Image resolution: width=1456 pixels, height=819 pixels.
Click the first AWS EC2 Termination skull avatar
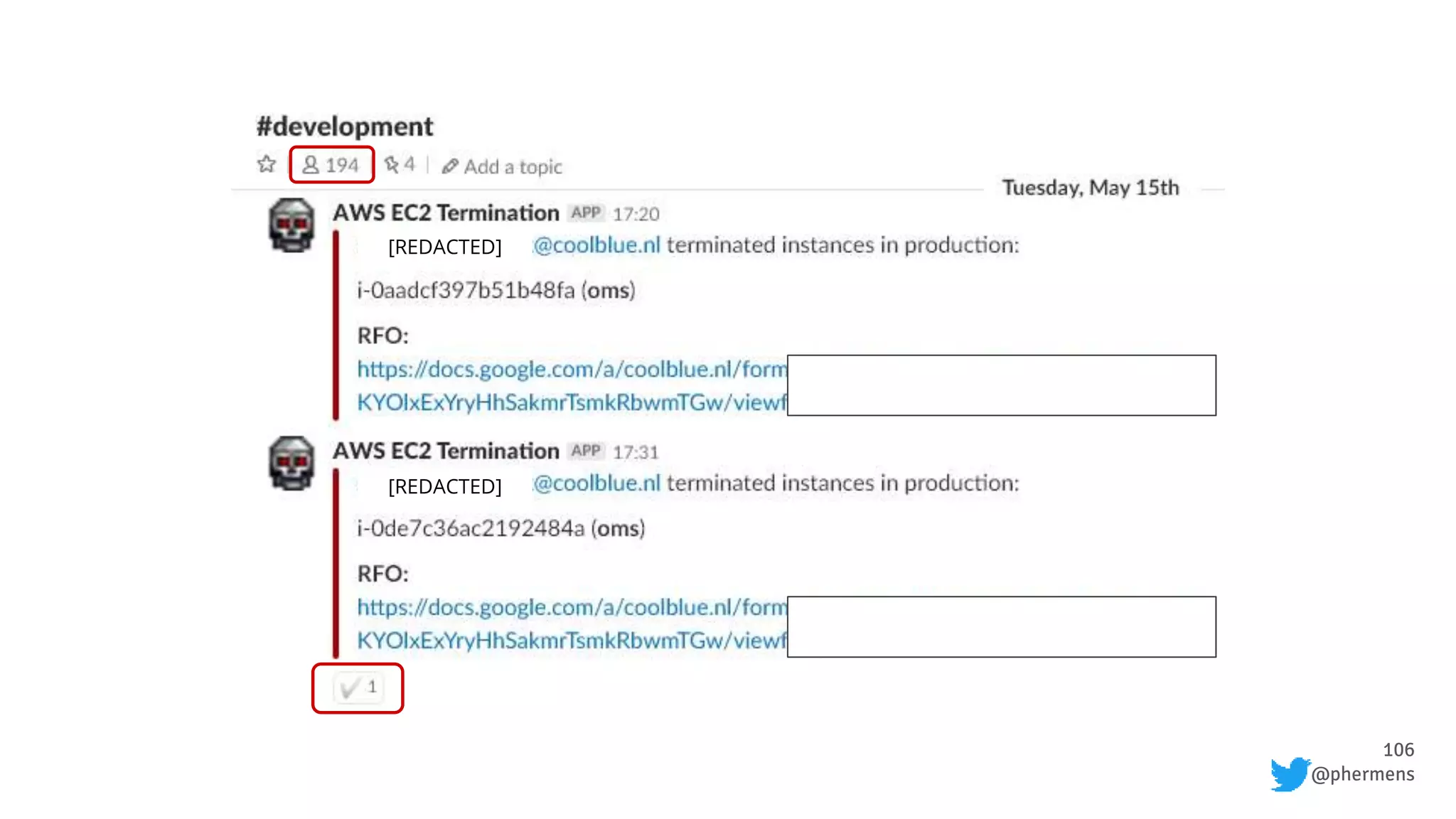click(291, 225)
